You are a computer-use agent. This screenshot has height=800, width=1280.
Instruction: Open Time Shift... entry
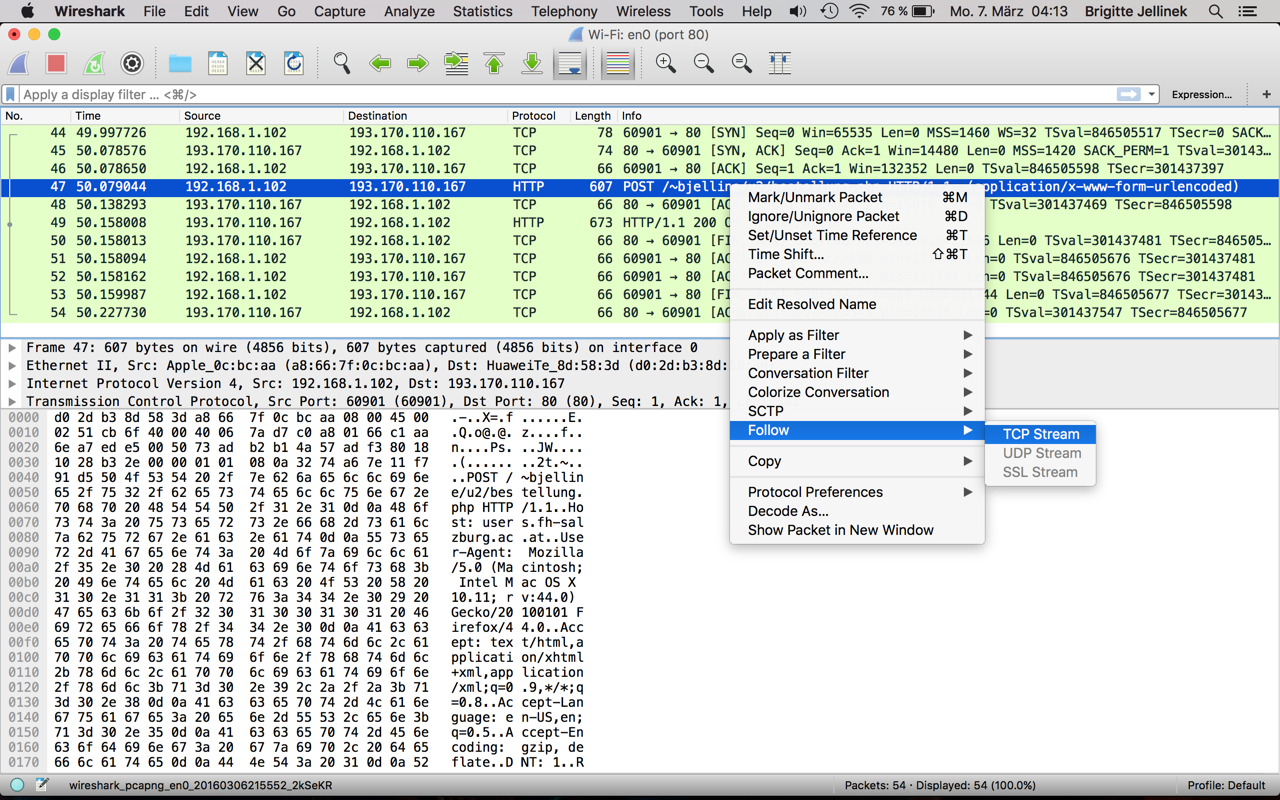[x=857, y=254]
